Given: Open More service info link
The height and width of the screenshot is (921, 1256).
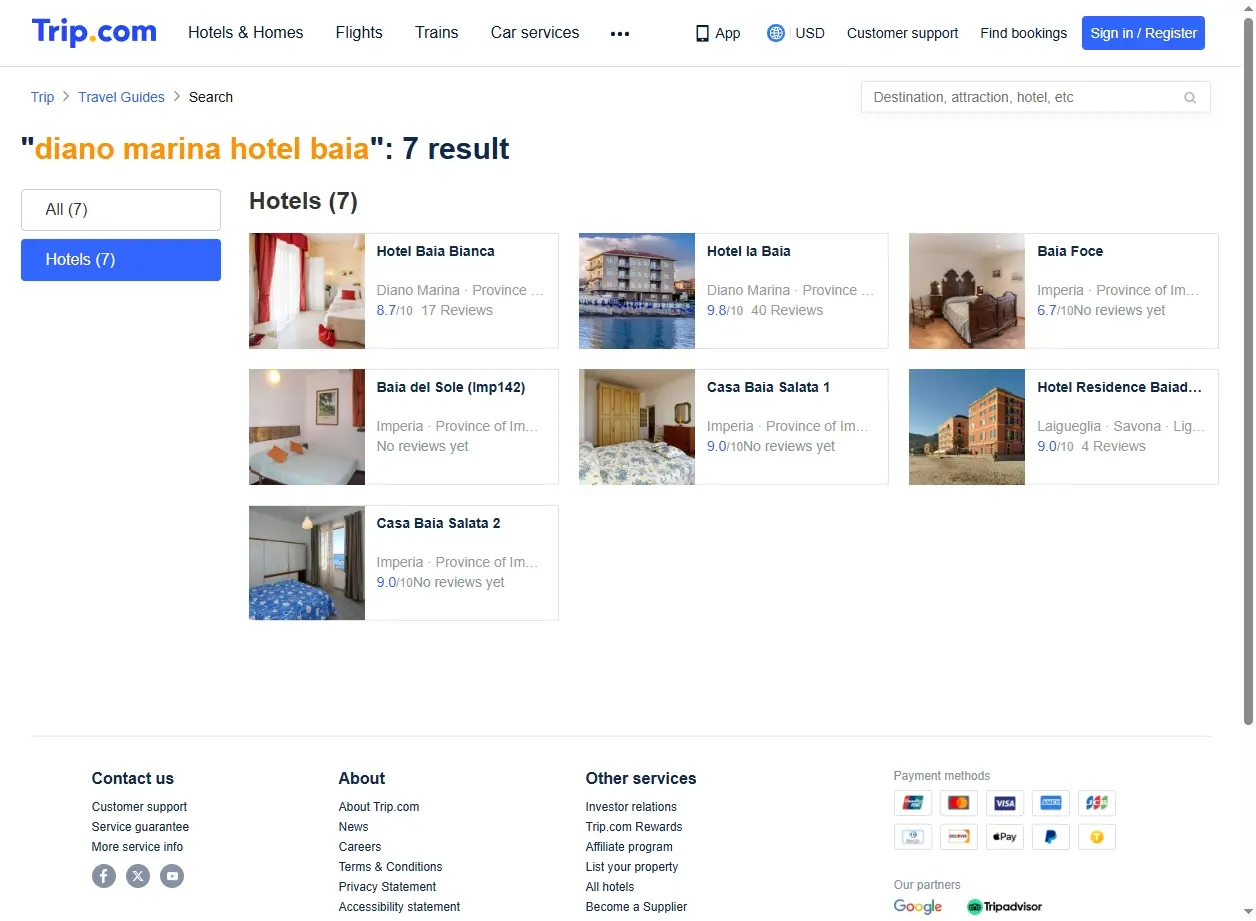Looking at the screenshot, I should (x=137, y=847).
